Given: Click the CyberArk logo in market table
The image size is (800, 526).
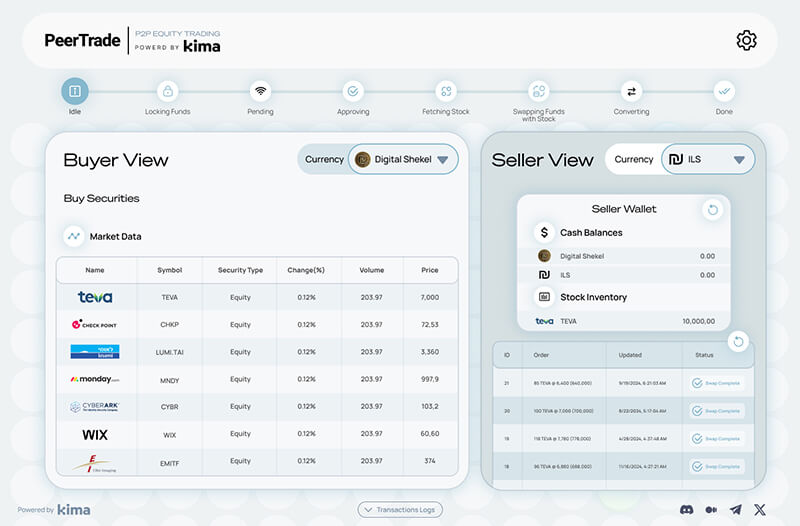Looking at the screenshot, I should [x=95, y=407].
